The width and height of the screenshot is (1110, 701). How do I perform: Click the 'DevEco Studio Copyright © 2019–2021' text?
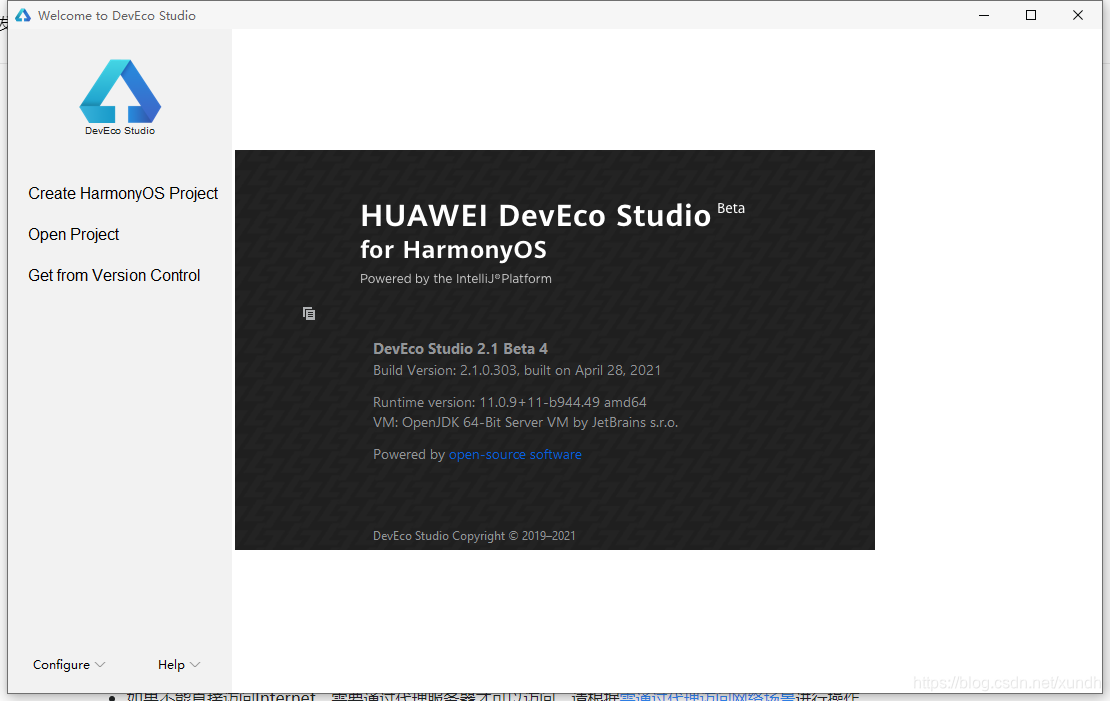474,536
